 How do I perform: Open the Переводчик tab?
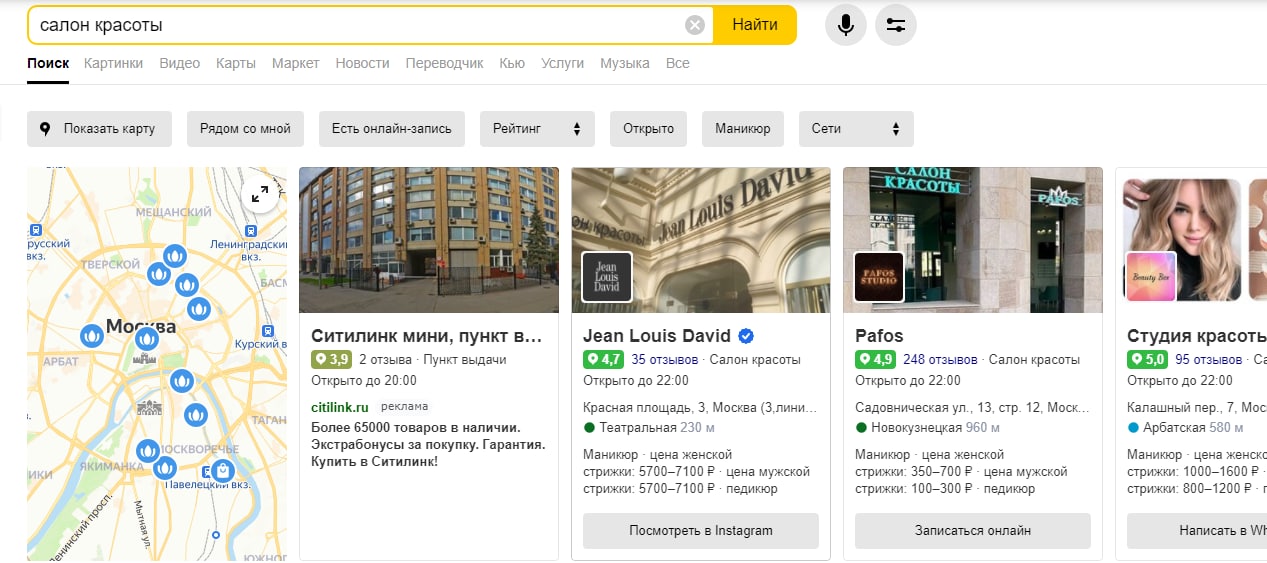(x=445, y=63)
